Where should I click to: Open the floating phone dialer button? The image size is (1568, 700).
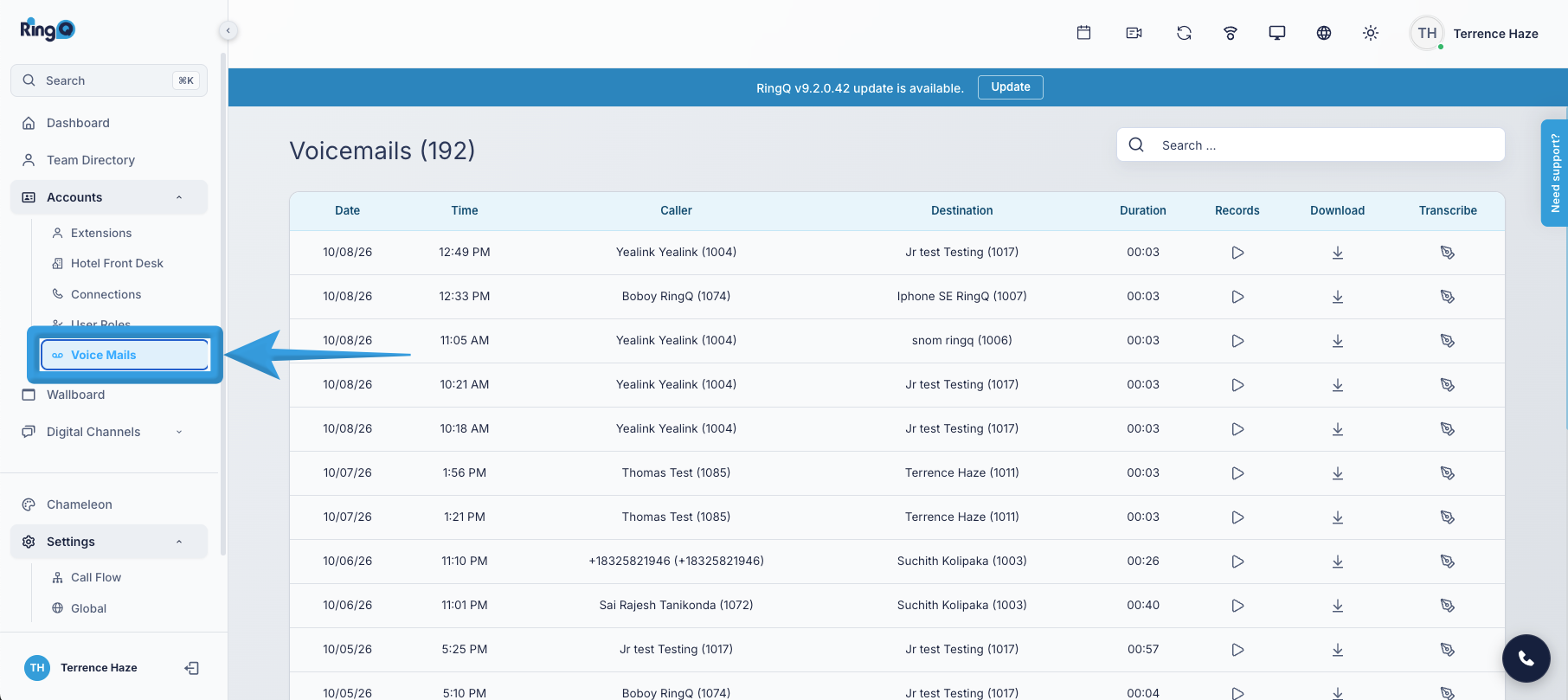click(x=1526, y=658)
